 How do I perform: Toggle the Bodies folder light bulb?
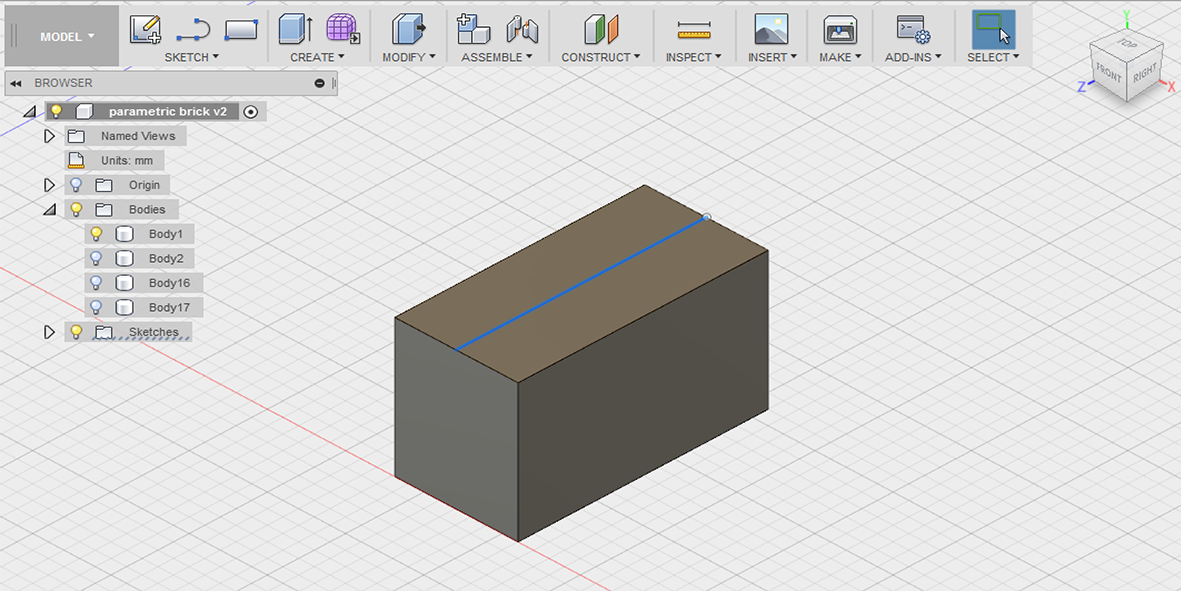pyautogui.click(x=76, y=209)
